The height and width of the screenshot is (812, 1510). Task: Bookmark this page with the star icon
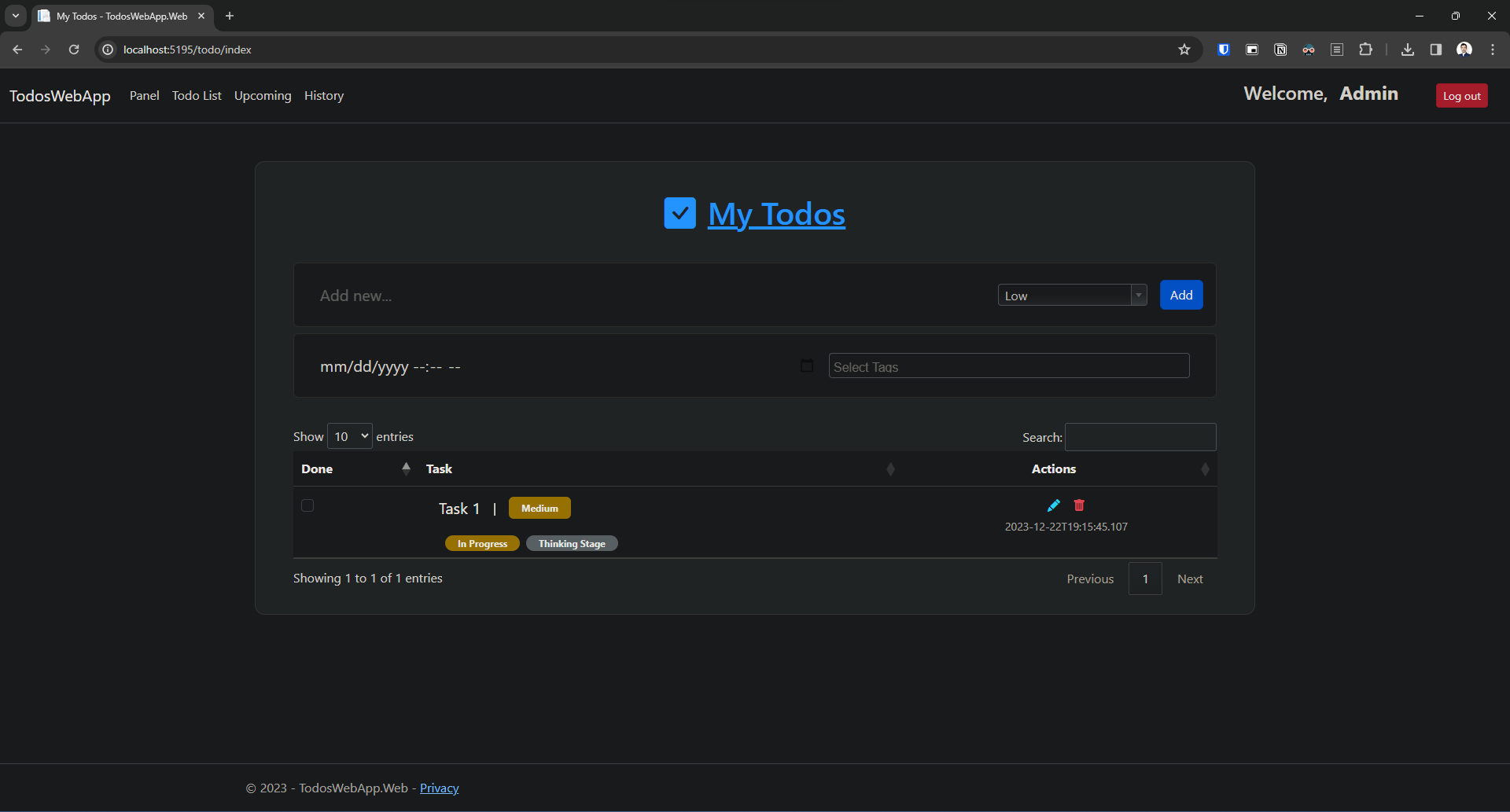[1184, 50]
